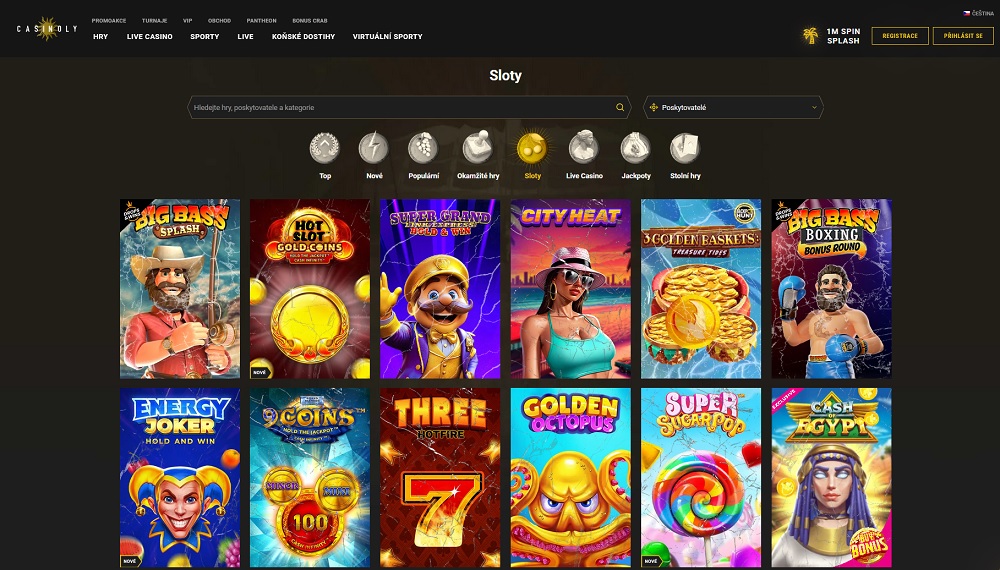The image size is (1000, 570).
Task: Open KOŇSKÉ DOSTIHY menu item
Action: pyautogui.click(x=304, y=37)
